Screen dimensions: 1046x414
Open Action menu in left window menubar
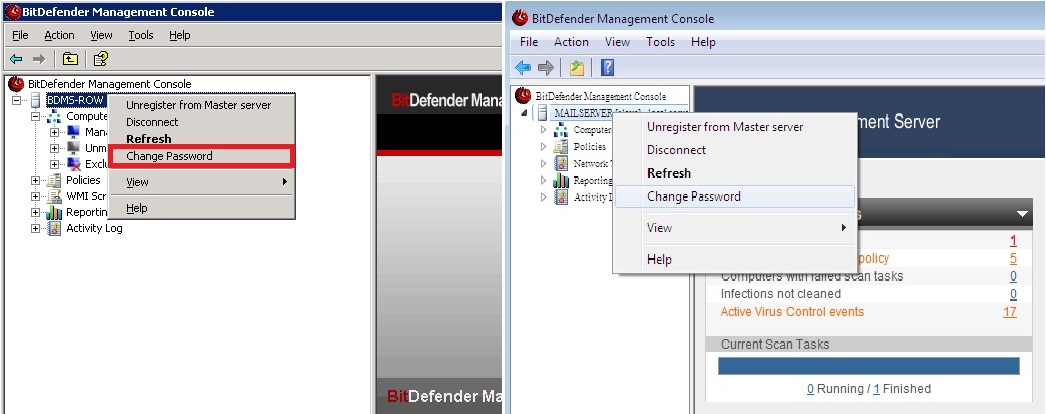[59, 35]
